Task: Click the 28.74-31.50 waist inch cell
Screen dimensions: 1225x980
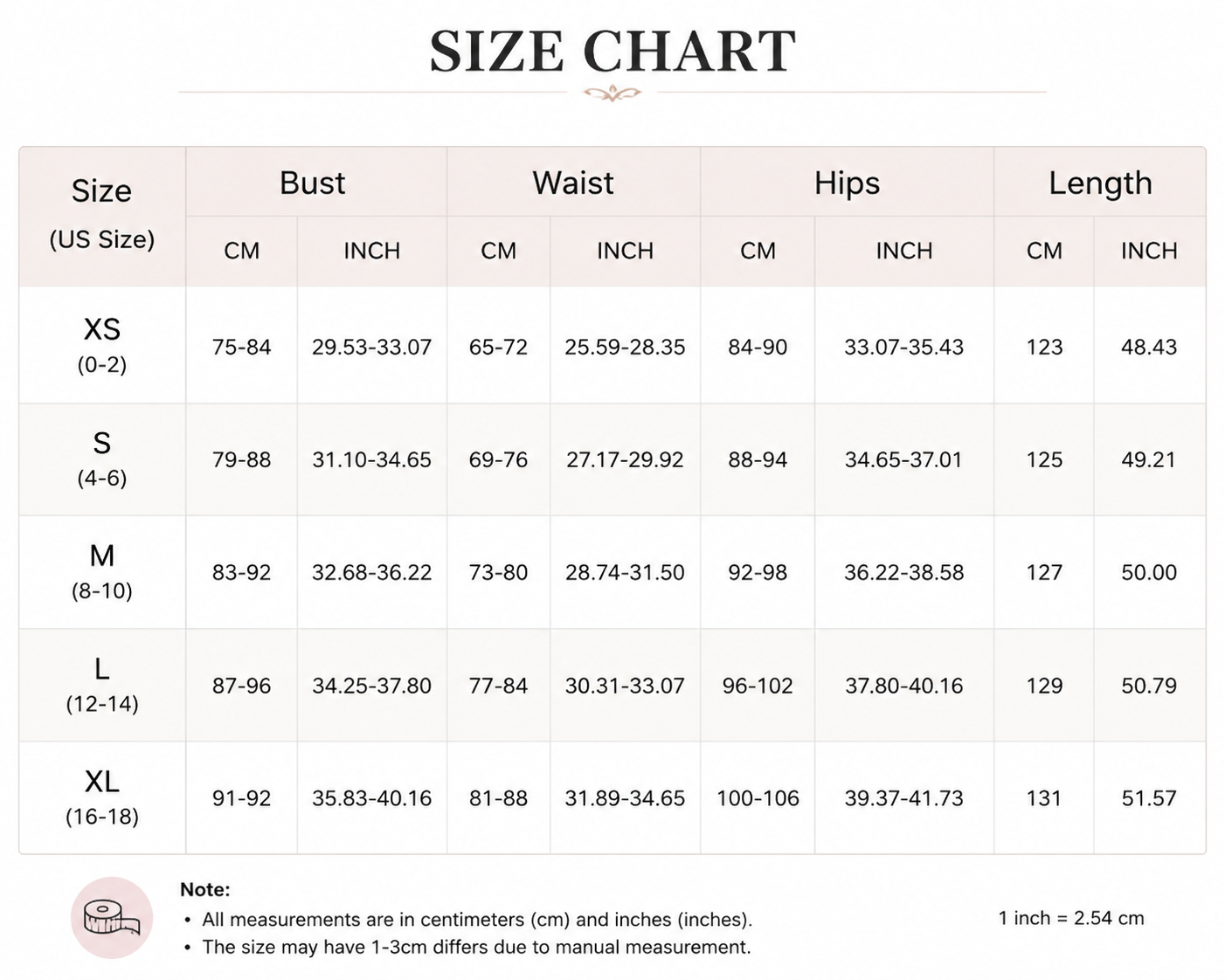Action: pyautogui.click(x=625, y=572)
